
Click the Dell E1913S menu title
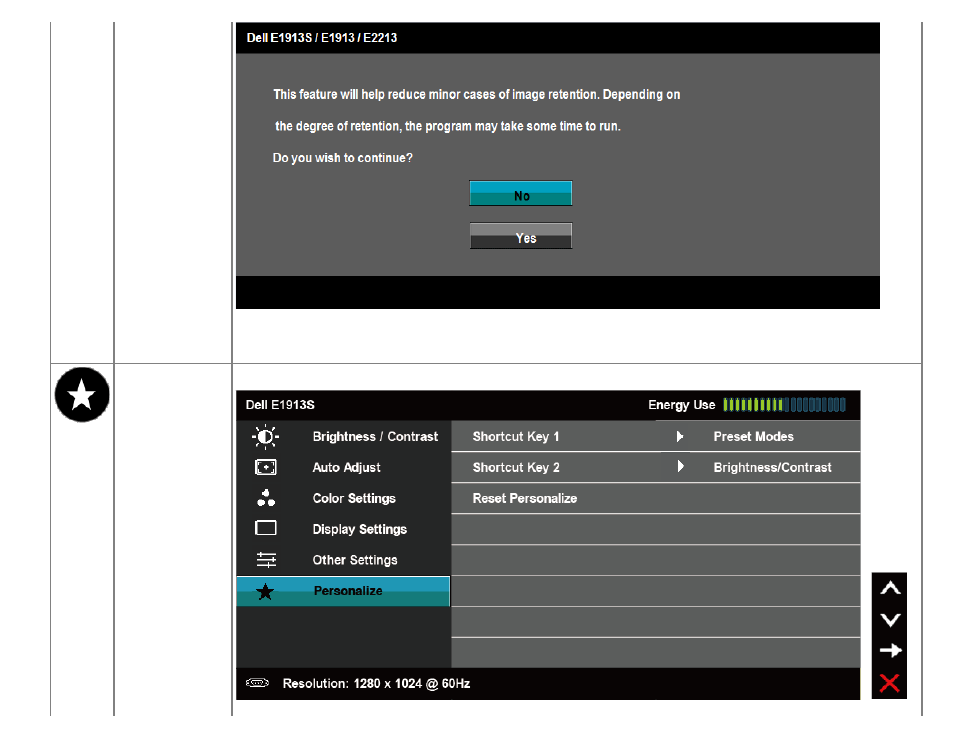coord(280,405)
